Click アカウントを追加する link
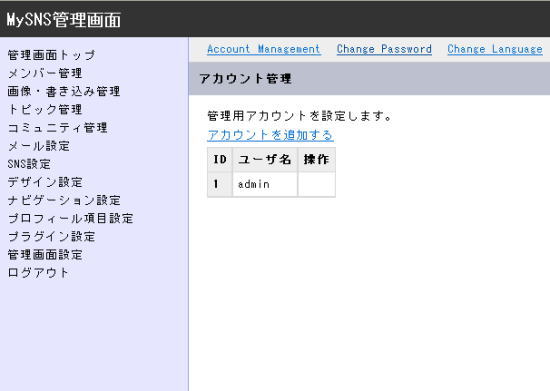This screenshot has width=550, height=391. [270, 135]
